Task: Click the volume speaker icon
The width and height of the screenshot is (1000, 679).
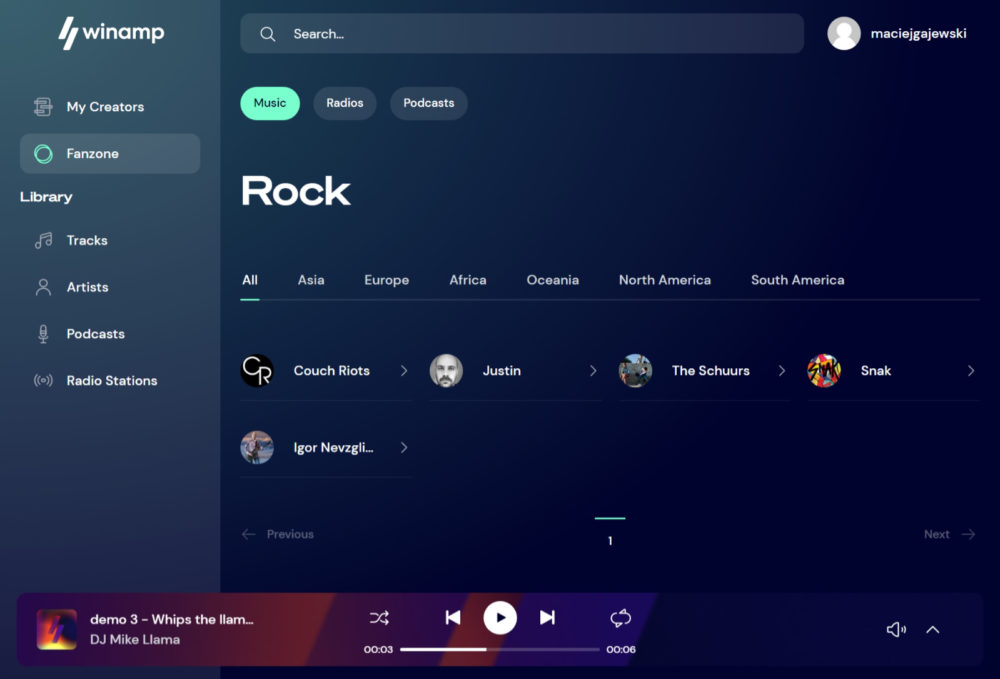Action: coord(896,630)
